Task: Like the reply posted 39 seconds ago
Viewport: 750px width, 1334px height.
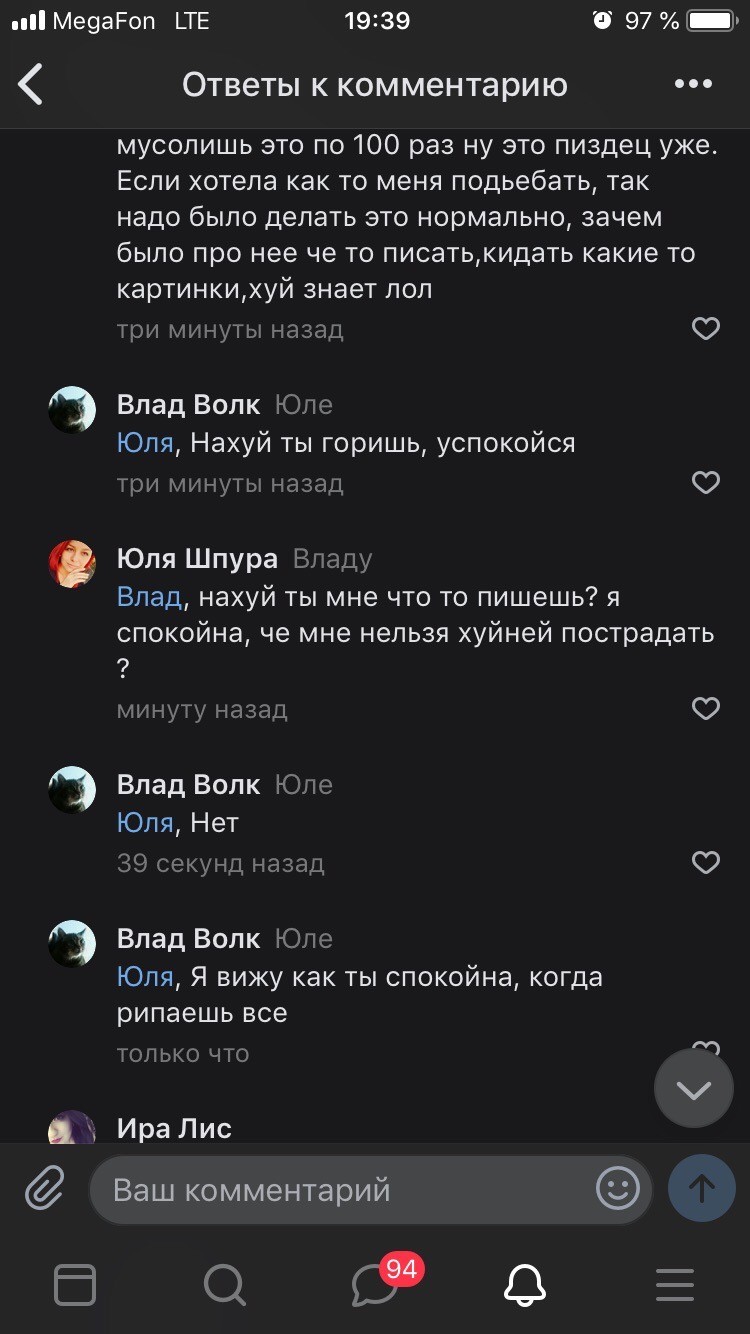Action: pyautogui.click(x=706, y=862)
